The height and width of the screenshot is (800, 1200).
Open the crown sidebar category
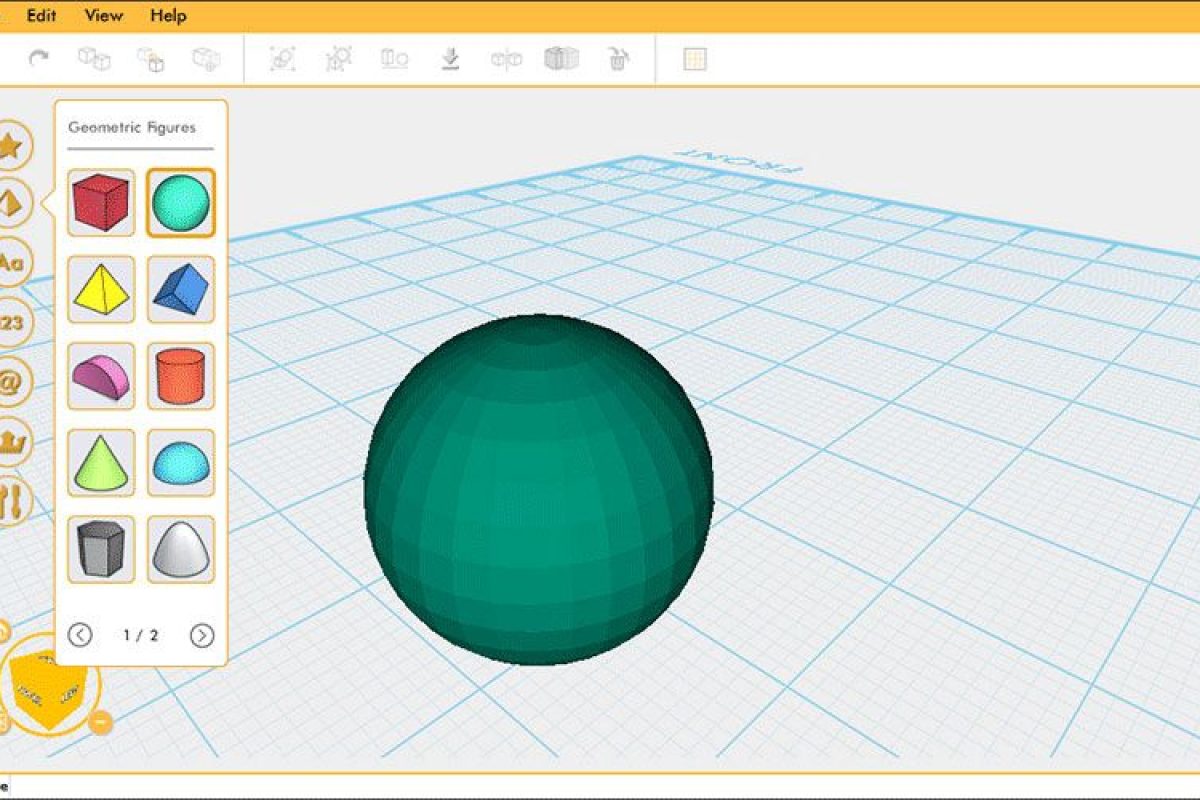pyautogui.click(x=11, y=440)
